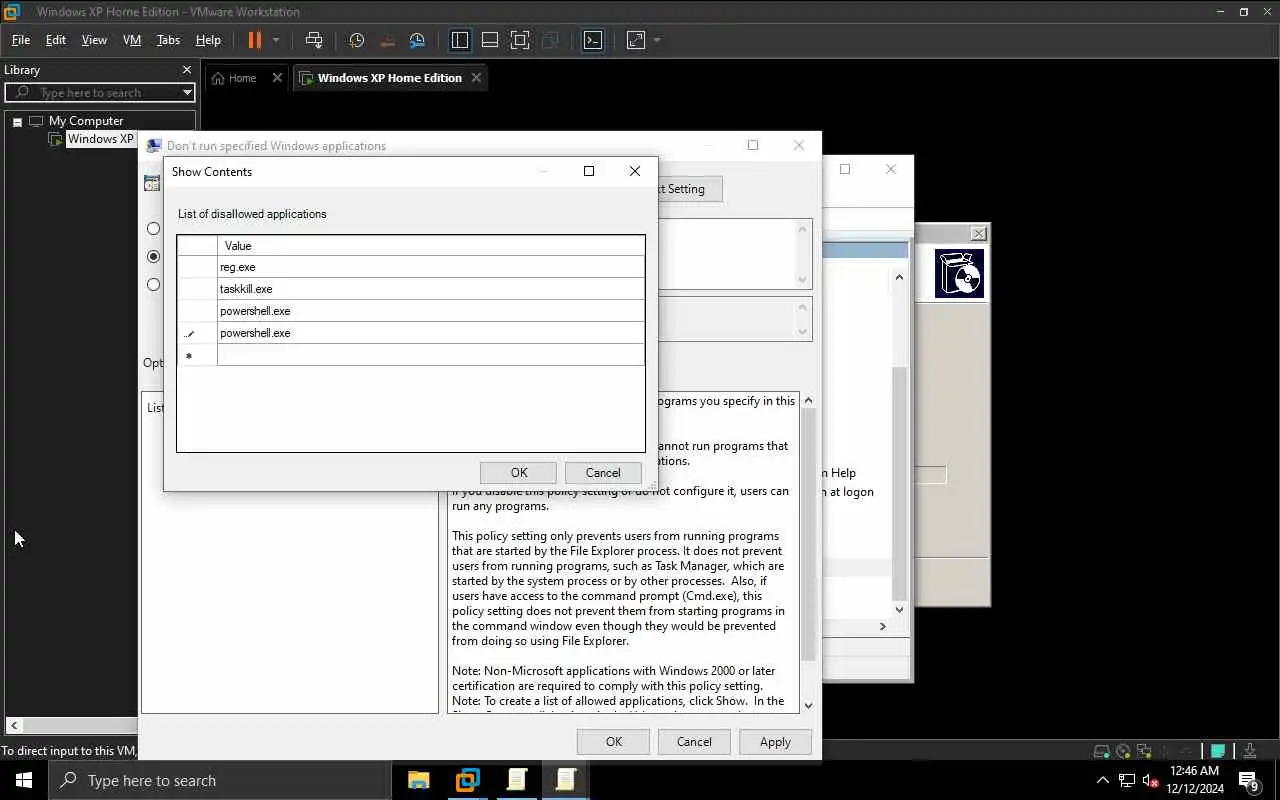This screenshot has height=800, width=1280.
Task: Take a snapshot of this VM
Action: point(356,40)
